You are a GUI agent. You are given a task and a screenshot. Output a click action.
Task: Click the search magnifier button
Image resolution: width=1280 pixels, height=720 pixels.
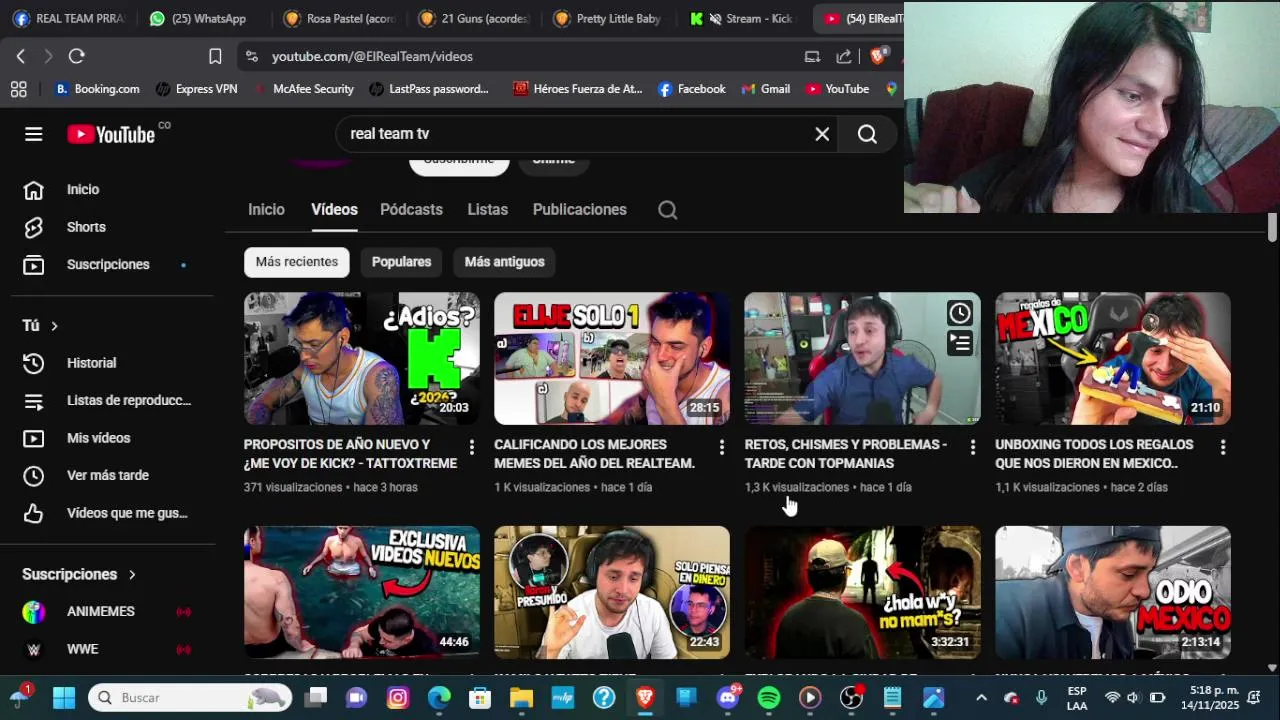[x=867, y=134]
